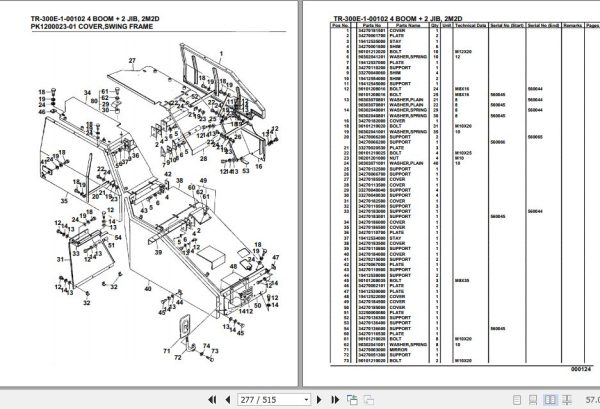Viewport: 600px width, 409px height.
Task: Click diagram callout 49
Action: tap(203, 181)
